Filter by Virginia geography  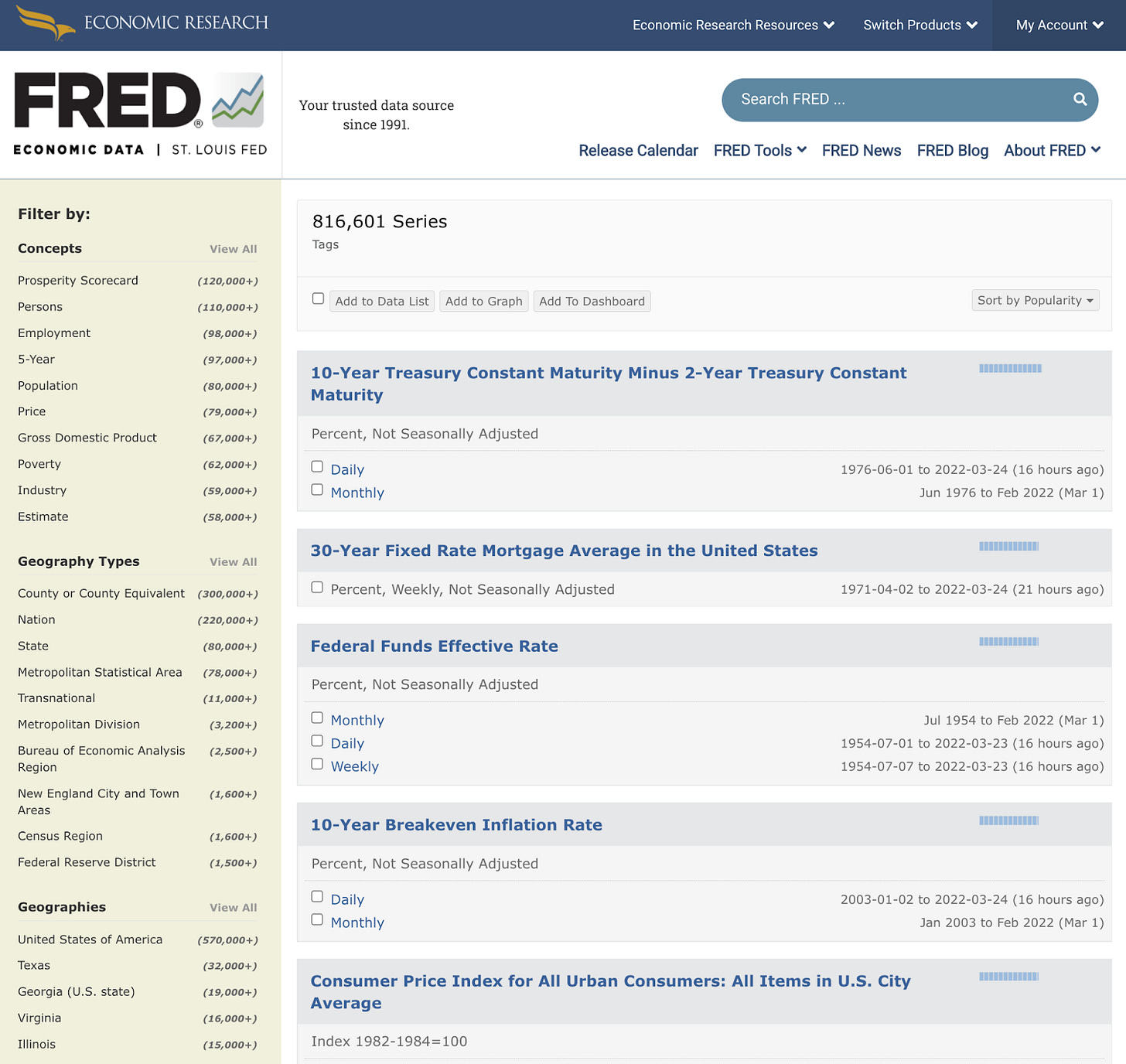39,1018
